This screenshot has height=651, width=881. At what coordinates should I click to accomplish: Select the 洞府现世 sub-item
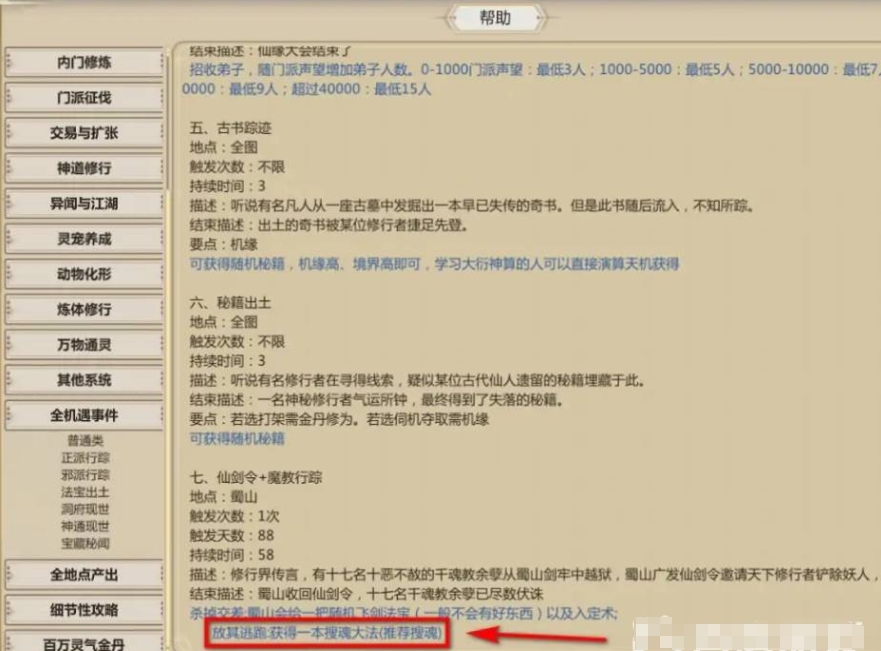point(85,509)
